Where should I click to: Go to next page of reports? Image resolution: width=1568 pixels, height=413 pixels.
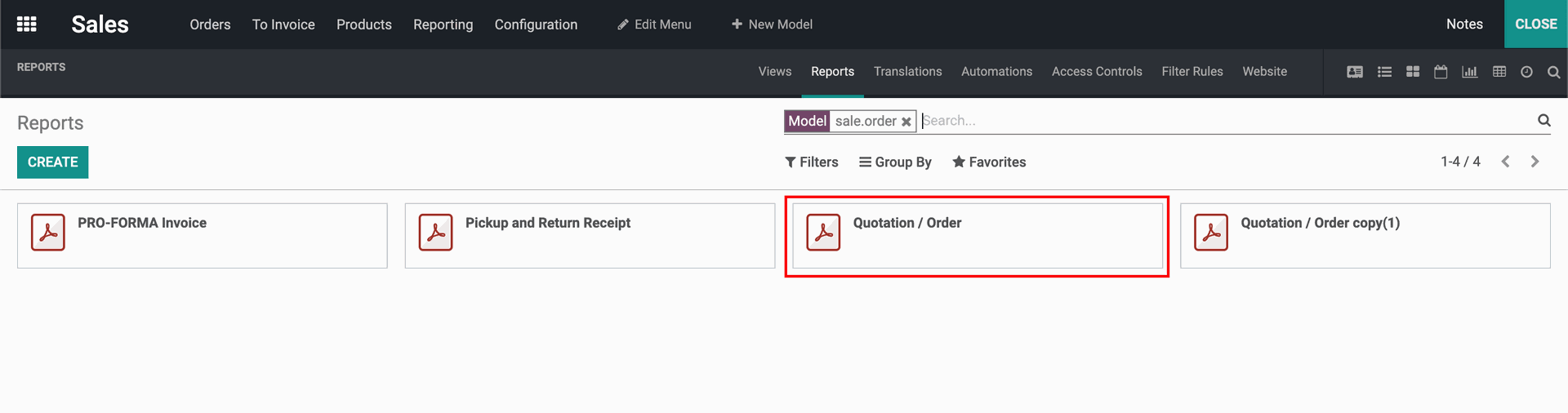[1535, 162]
